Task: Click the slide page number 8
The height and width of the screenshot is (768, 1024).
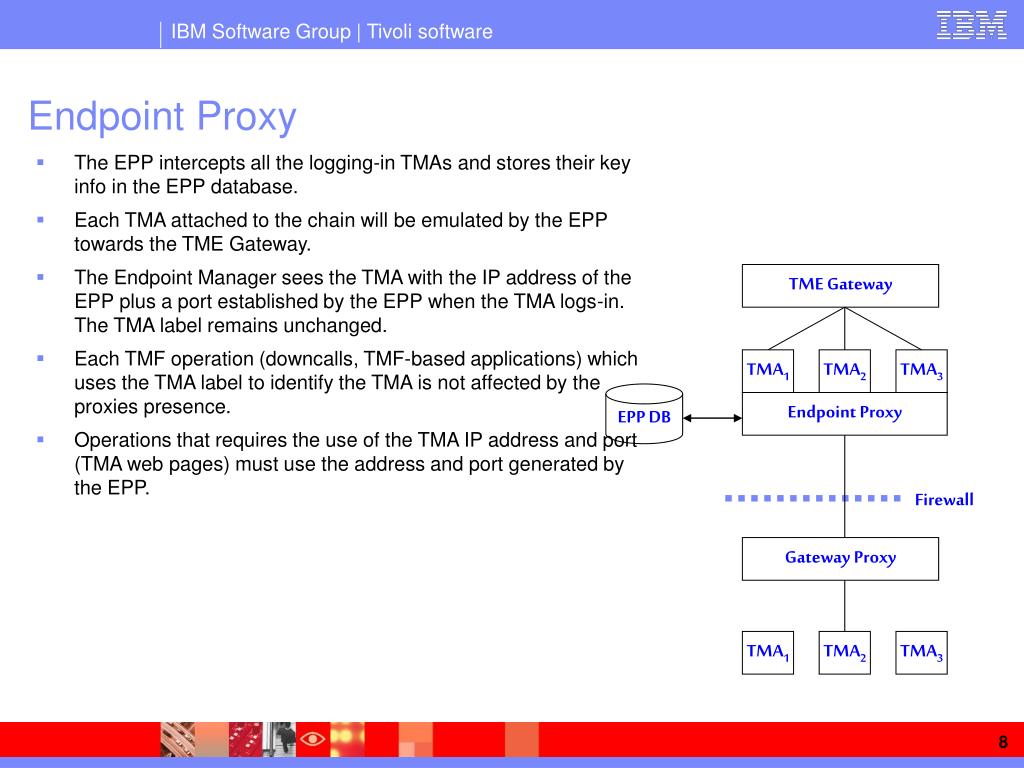Action: tap(1003, 742)
